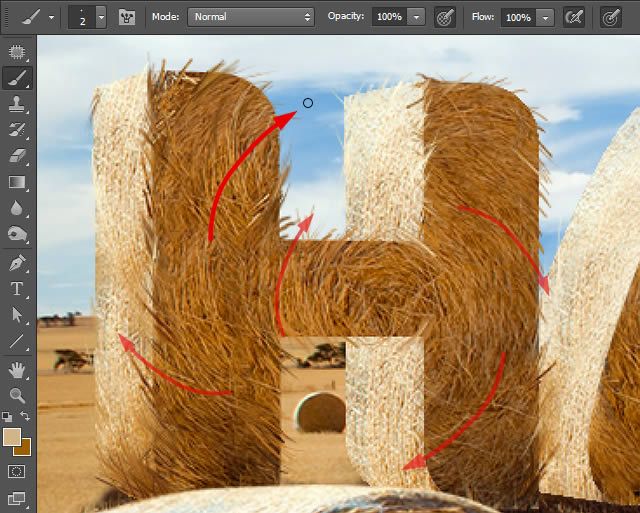This screenshot has height=513, width=640.
Task: Toggle pressure for brush size
Action: tap(611, 18)
